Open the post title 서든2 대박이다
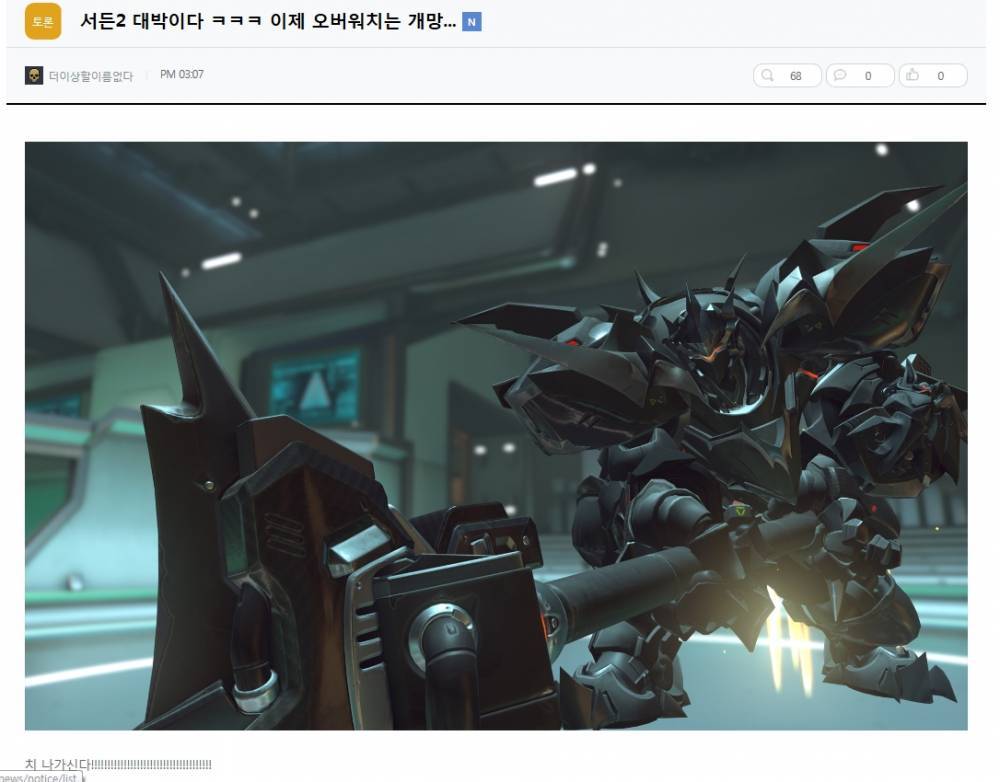The image size is (1000, 782). click(x=268, y=21)
